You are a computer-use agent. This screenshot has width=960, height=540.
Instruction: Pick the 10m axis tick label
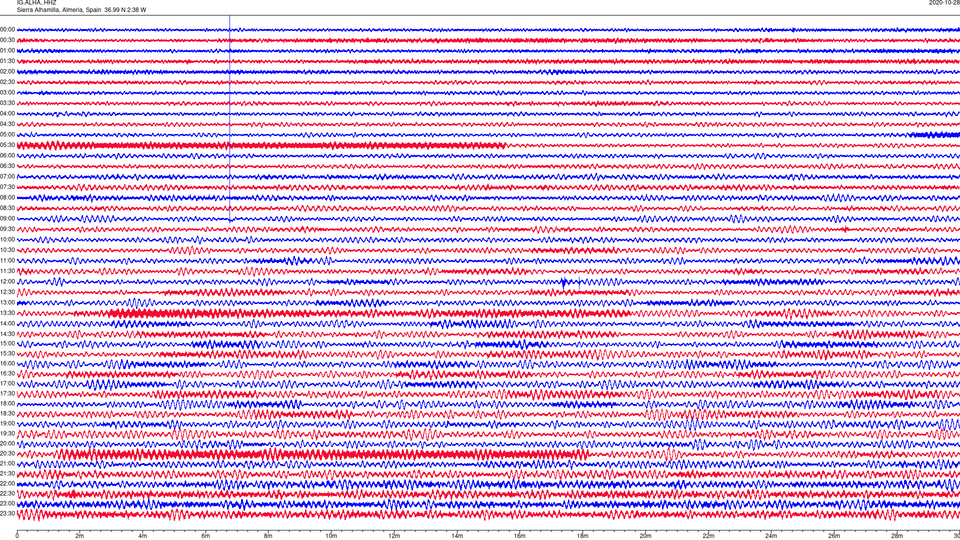(x=331, y=536)
